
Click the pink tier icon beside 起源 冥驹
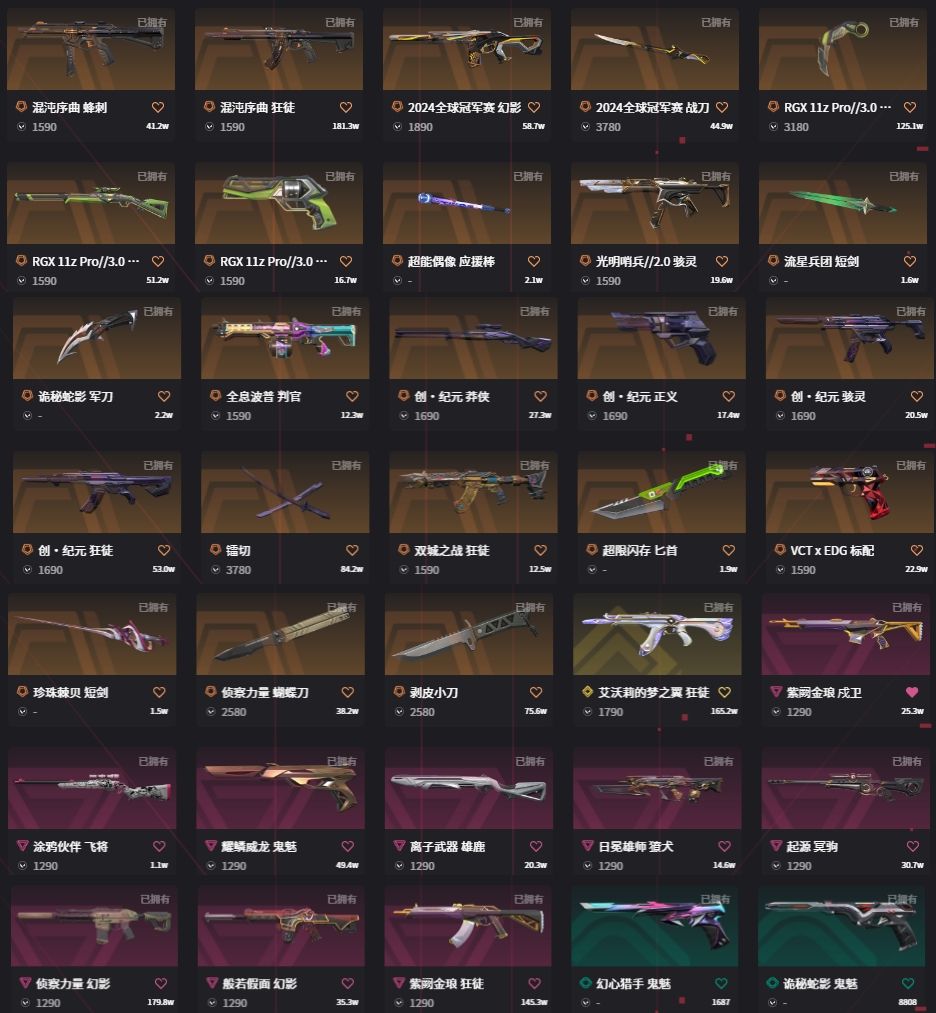(776, 846)
